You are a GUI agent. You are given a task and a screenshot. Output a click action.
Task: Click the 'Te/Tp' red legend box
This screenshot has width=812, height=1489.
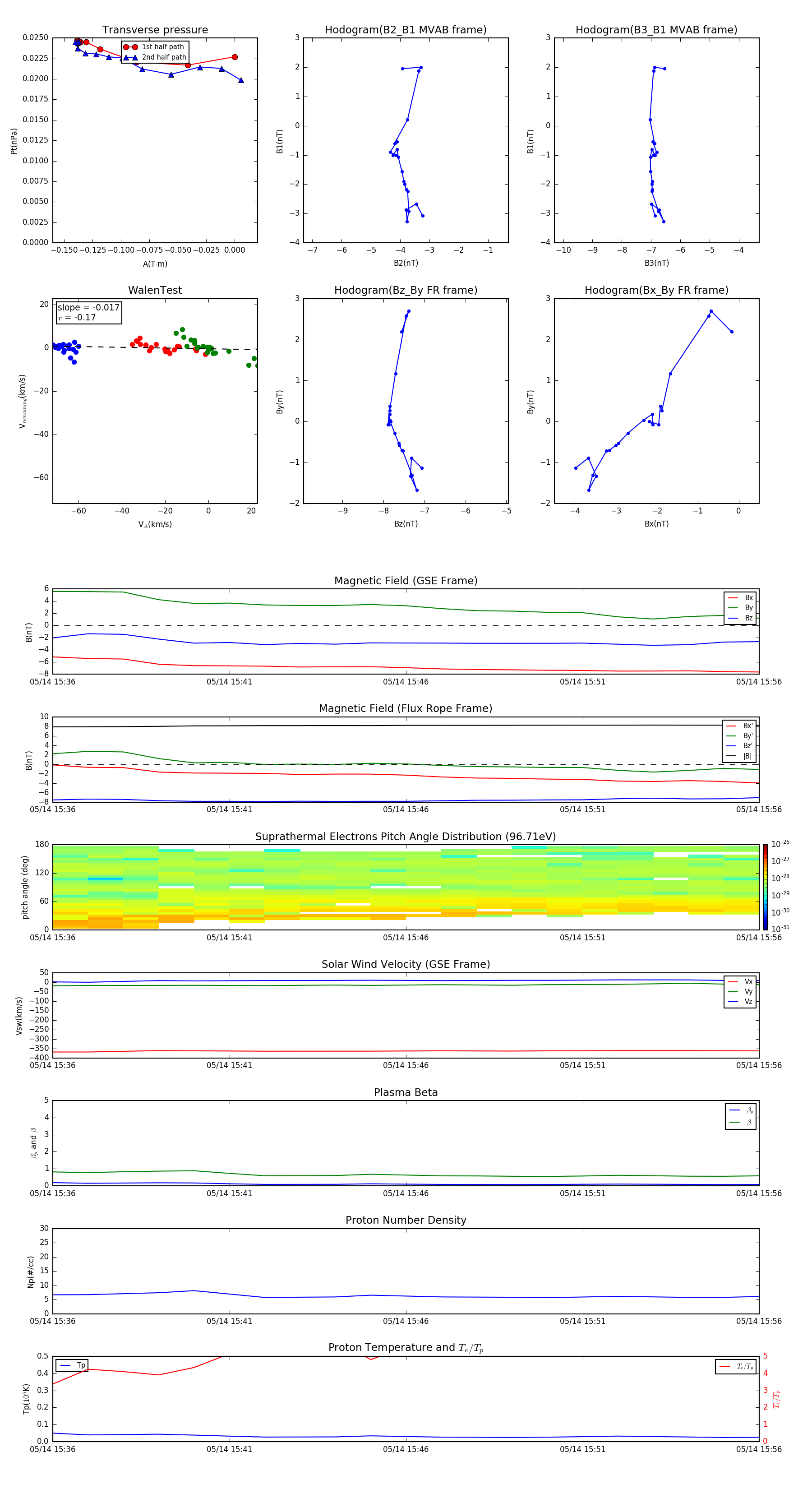pos(736,1367)
